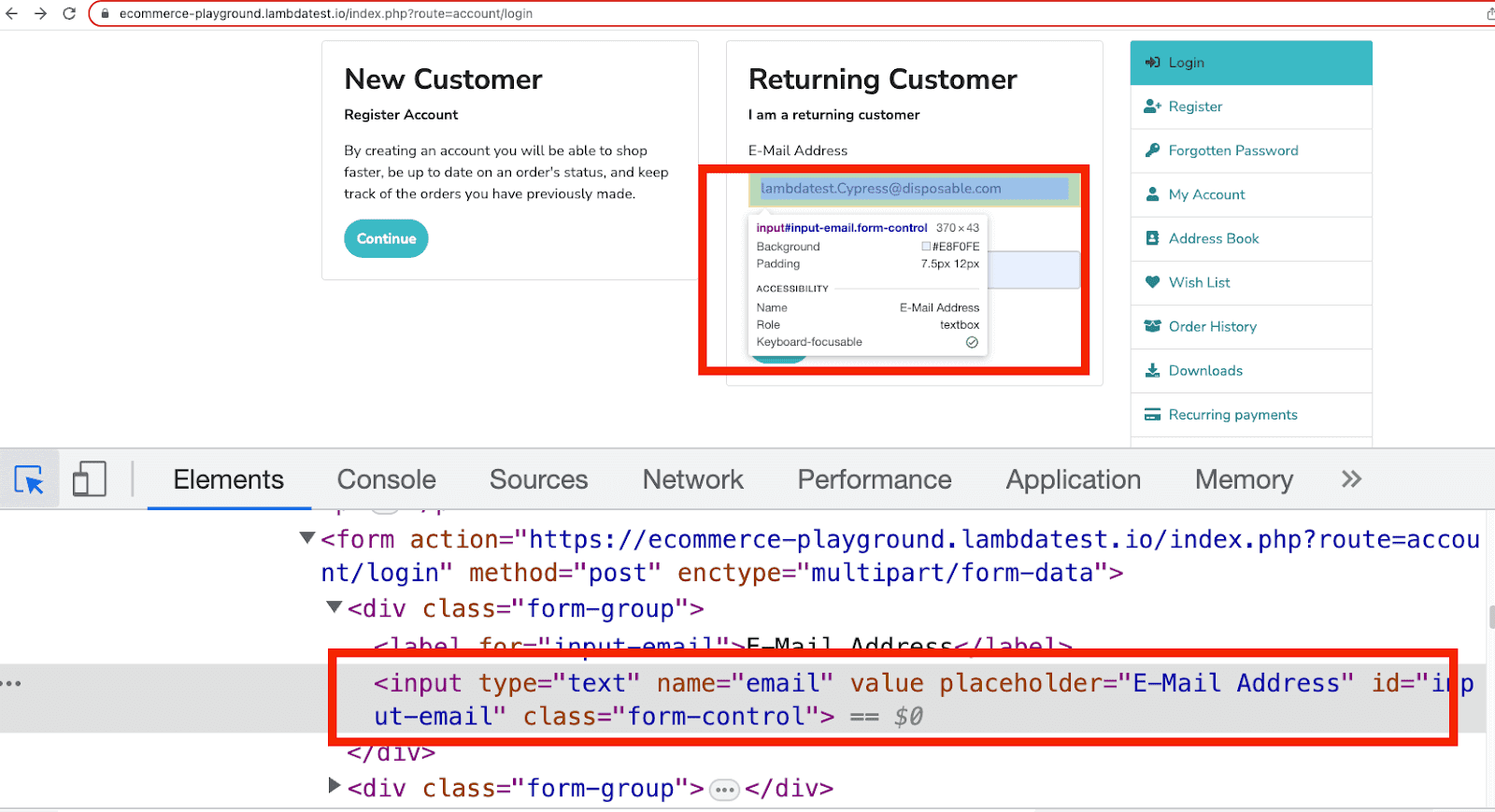Image resolution: width=1495 pixels, height=812 pixels.
Task: Open the Application tab
Action: 1074,479
